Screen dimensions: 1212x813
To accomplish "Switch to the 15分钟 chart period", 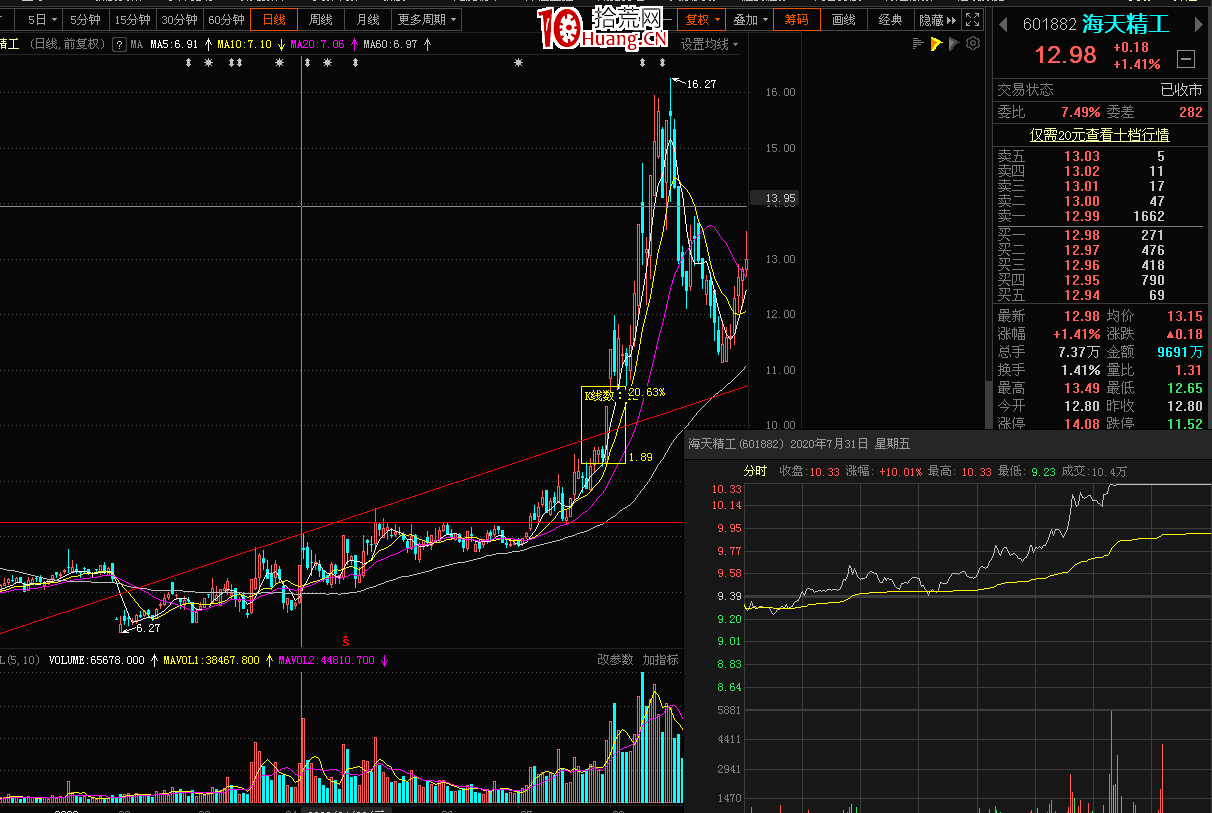I will (132, 20).
